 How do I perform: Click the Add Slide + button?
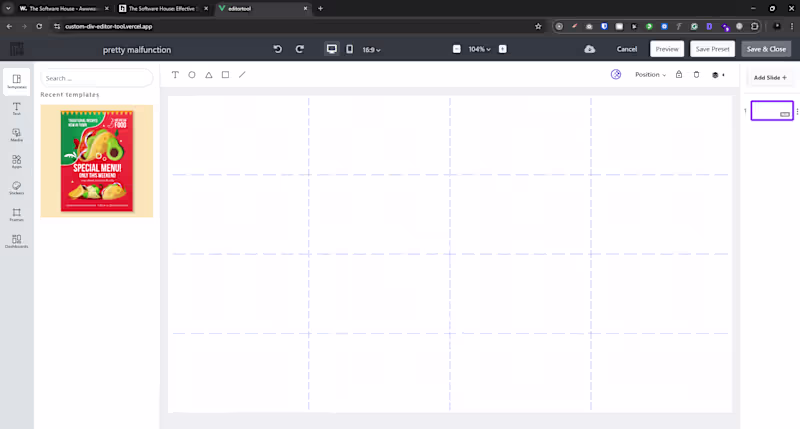[x=770, y=78]
